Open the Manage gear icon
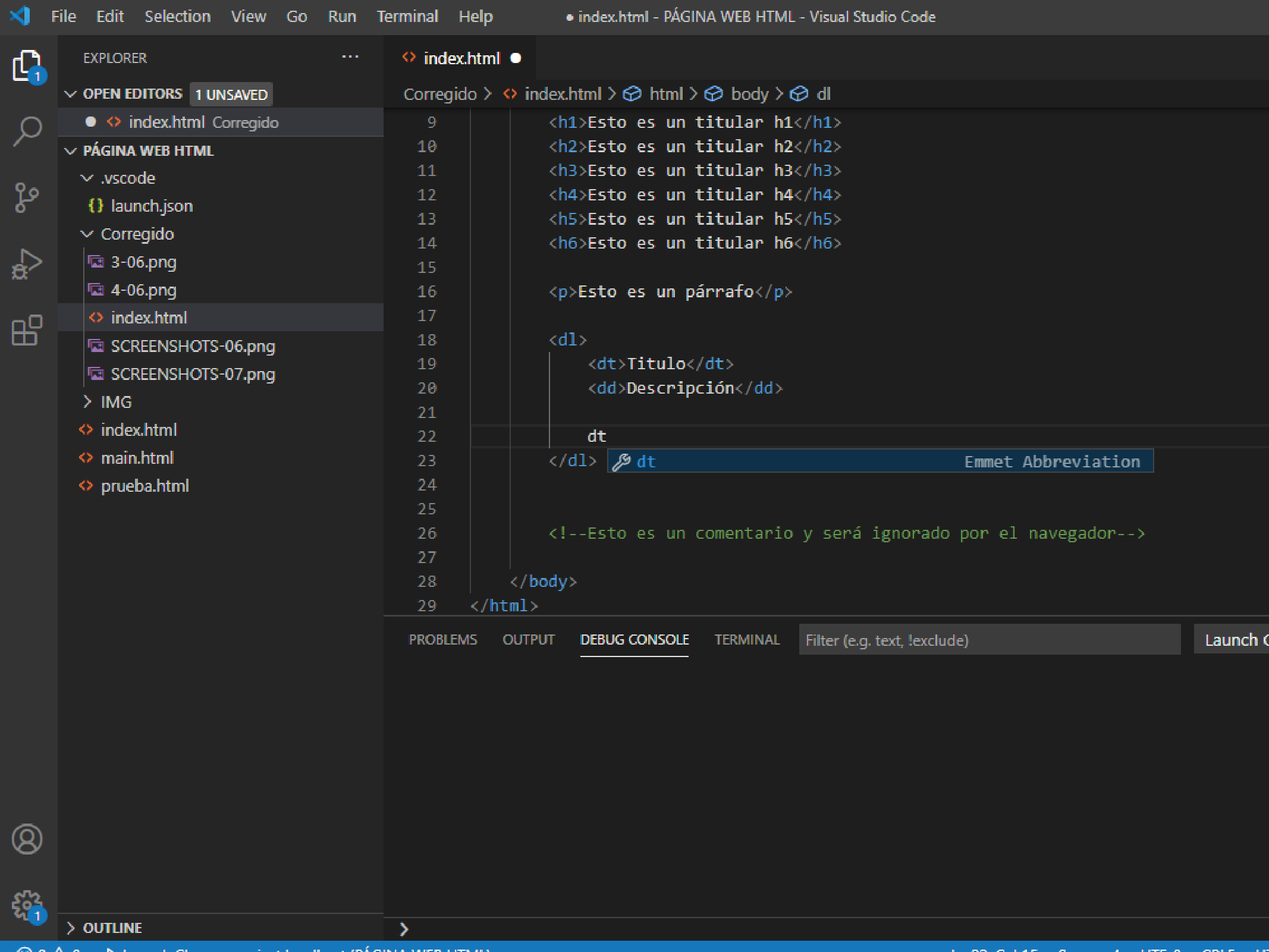 27,906
